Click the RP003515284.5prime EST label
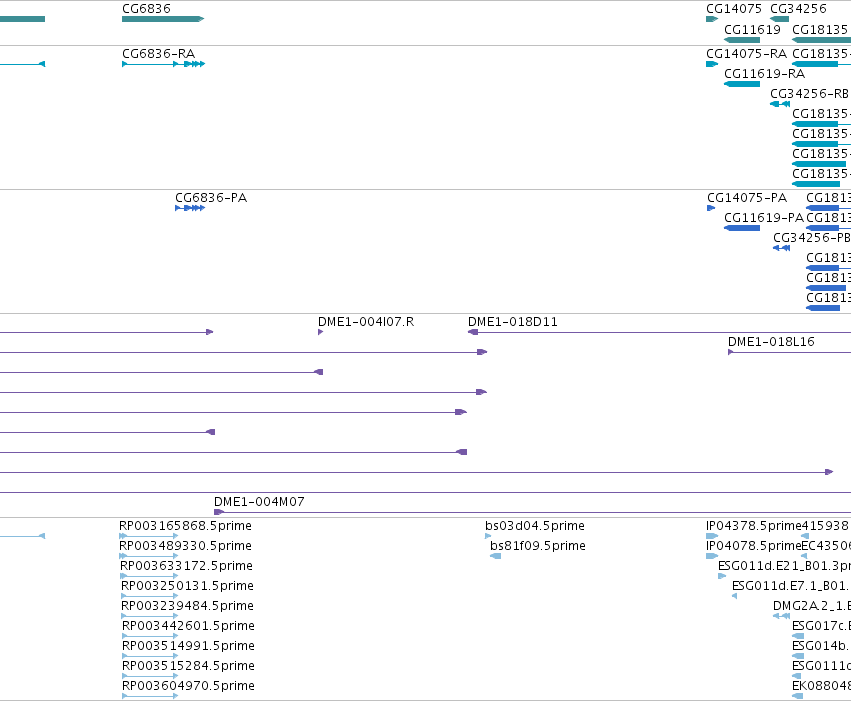Screen dimensions: 851x701 coord(188,666)
